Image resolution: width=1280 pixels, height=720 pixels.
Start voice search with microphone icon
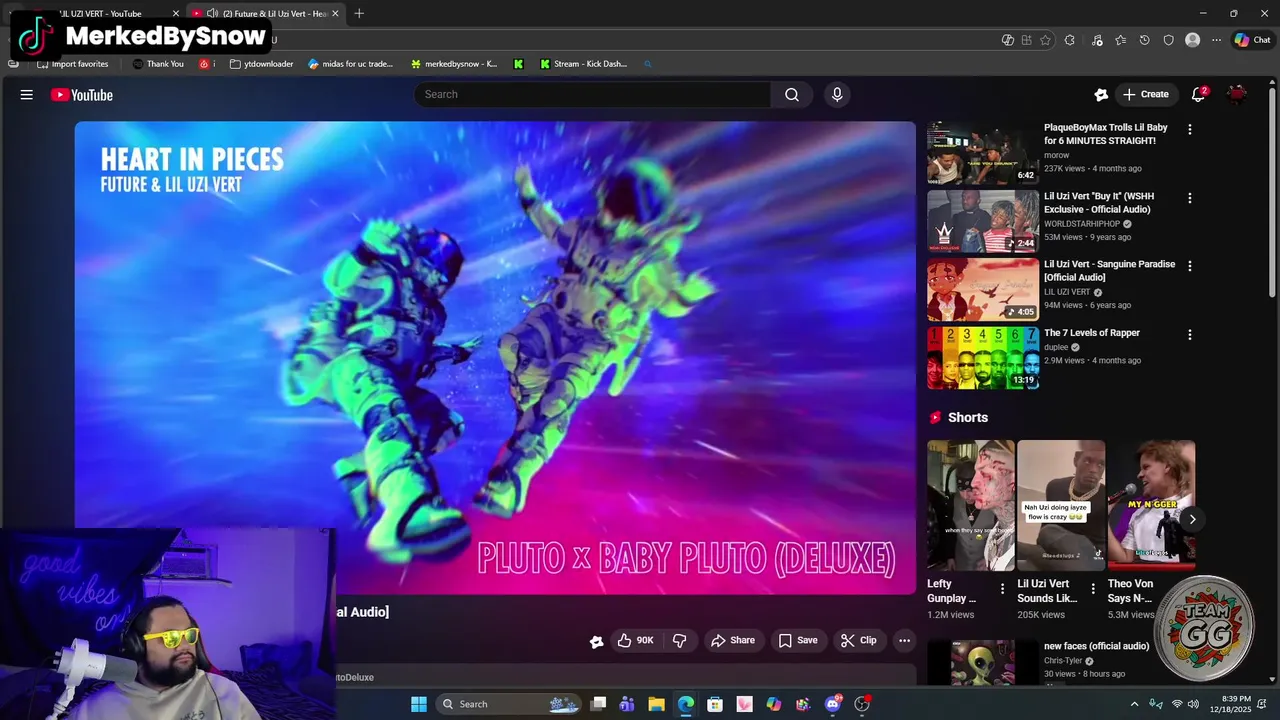pos(837,94)
